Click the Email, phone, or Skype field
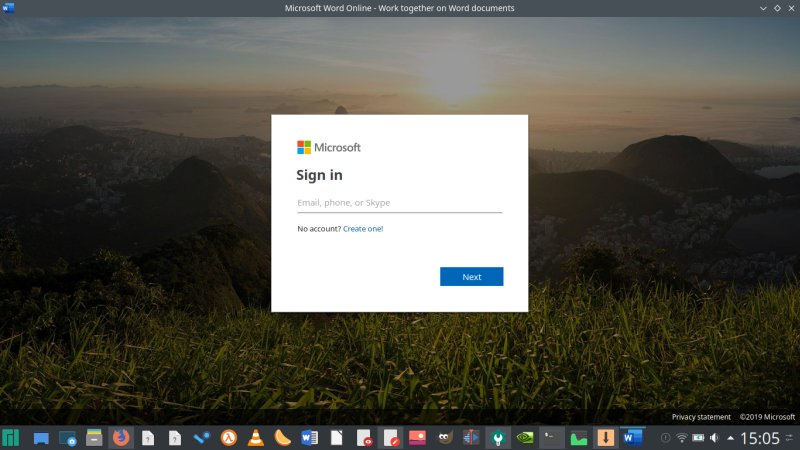This screenshot has width=800, height=450. (x=399, y=203)
